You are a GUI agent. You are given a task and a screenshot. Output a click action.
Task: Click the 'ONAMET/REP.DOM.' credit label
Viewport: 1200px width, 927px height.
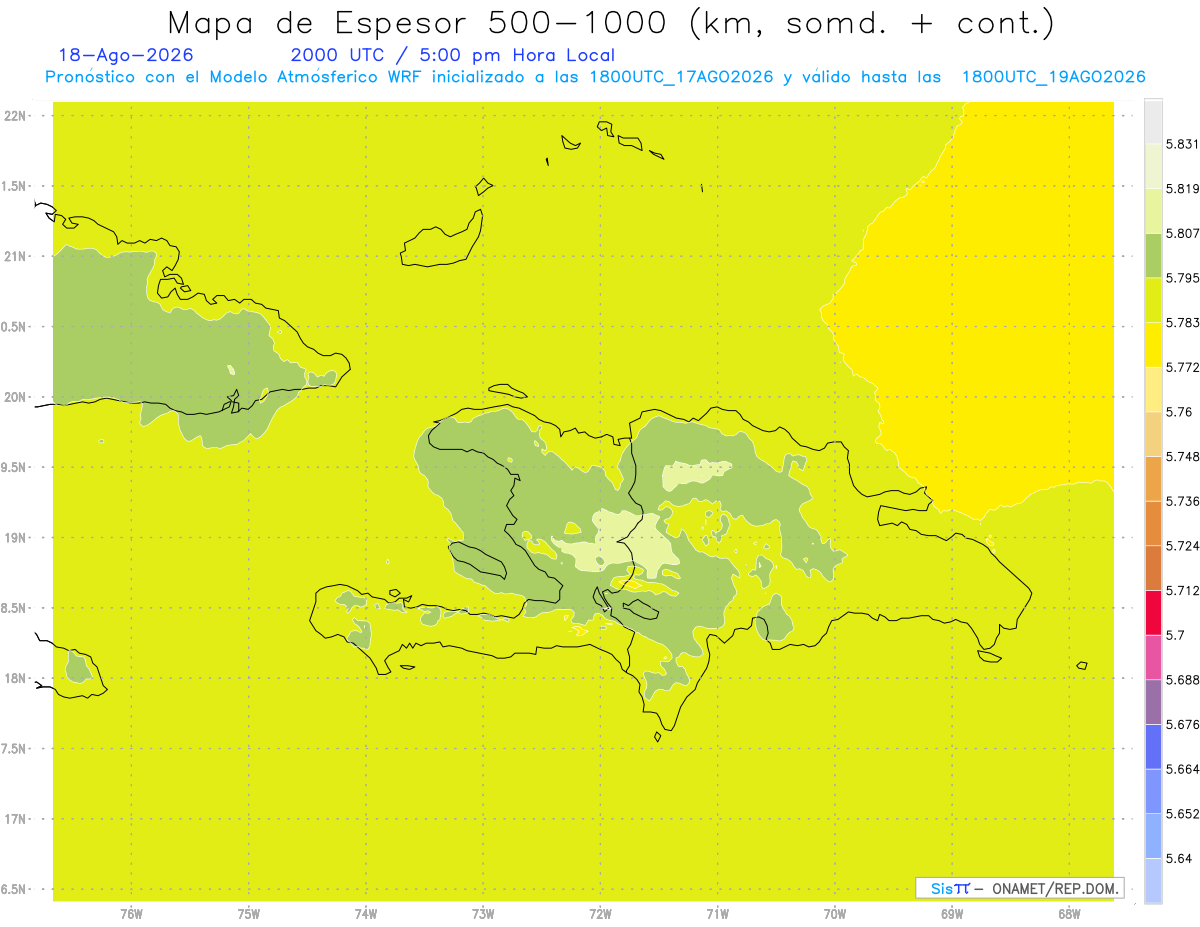pyautogui.click(x=1057, y=888)
